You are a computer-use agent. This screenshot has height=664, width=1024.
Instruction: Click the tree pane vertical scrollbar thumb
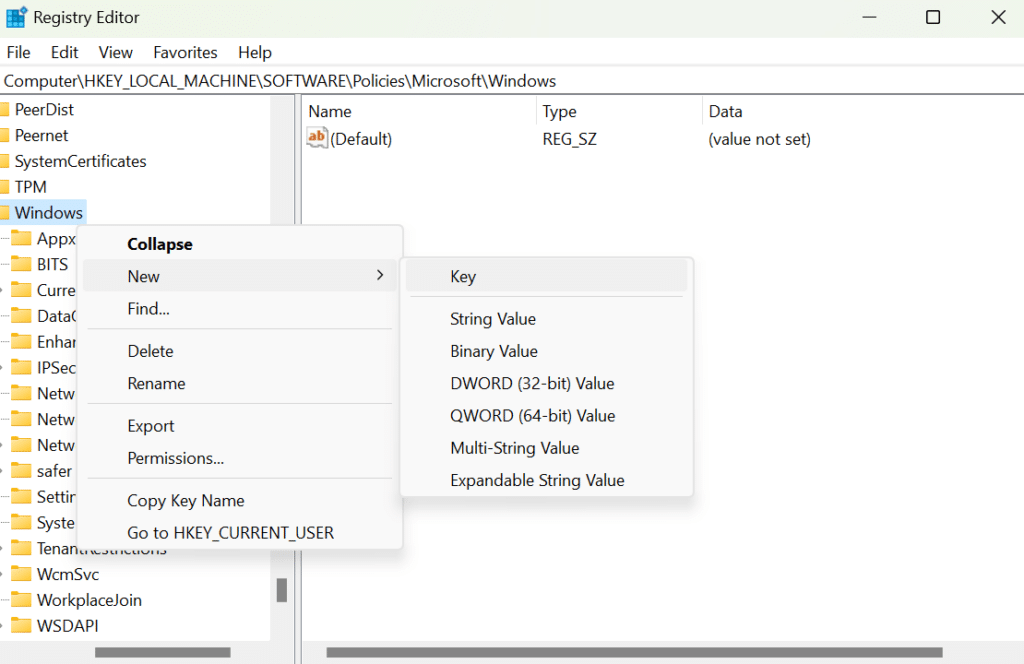coord(282,590)
